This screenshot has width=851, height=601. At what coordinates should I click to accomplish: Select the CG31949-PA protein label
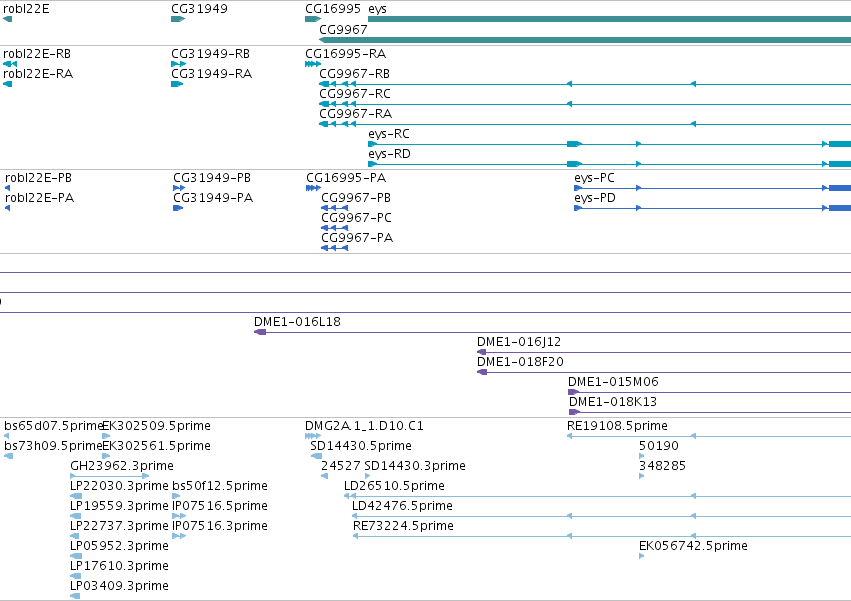coord(213,198)
